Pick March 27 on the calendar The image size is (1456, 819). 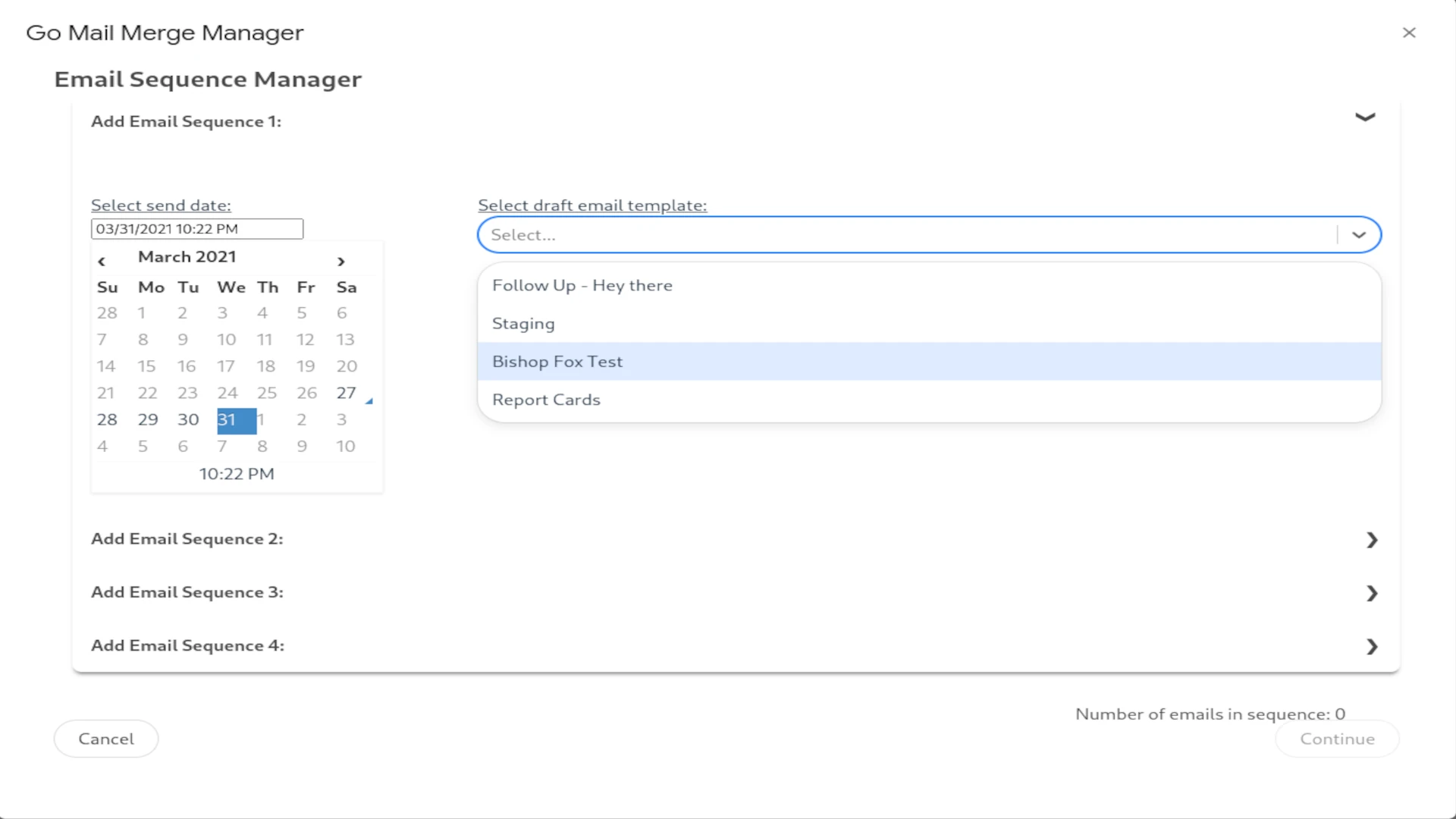pos(346,393)
